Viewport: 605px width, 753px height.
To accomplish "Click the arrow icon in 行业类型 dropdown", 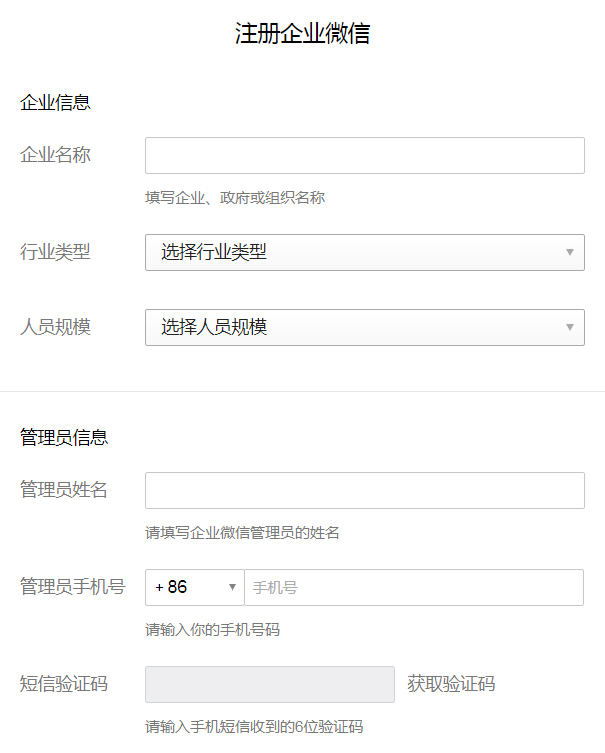I will click(x=570, y=252).
